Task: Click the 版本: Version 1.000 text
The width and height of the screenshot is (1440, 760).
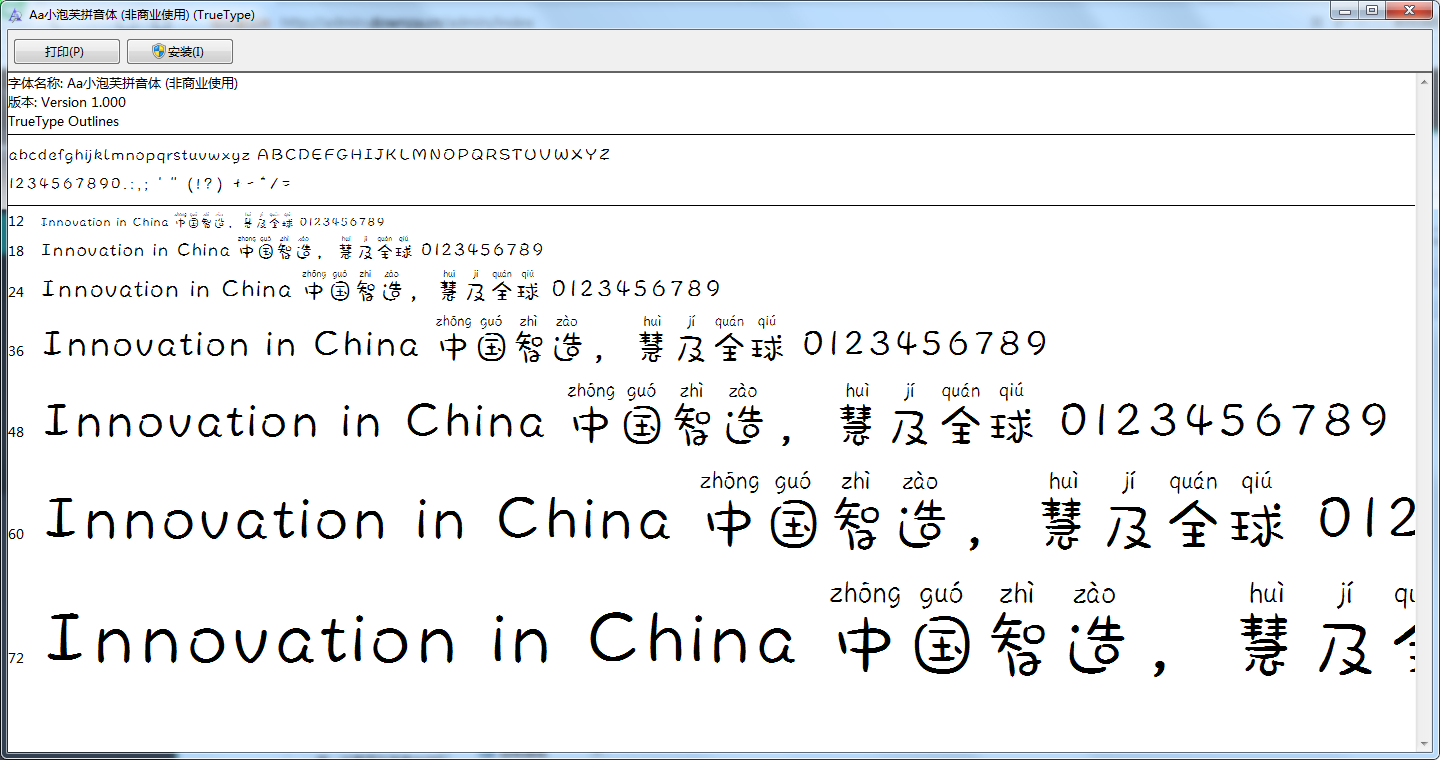Action: click(67, 102)
